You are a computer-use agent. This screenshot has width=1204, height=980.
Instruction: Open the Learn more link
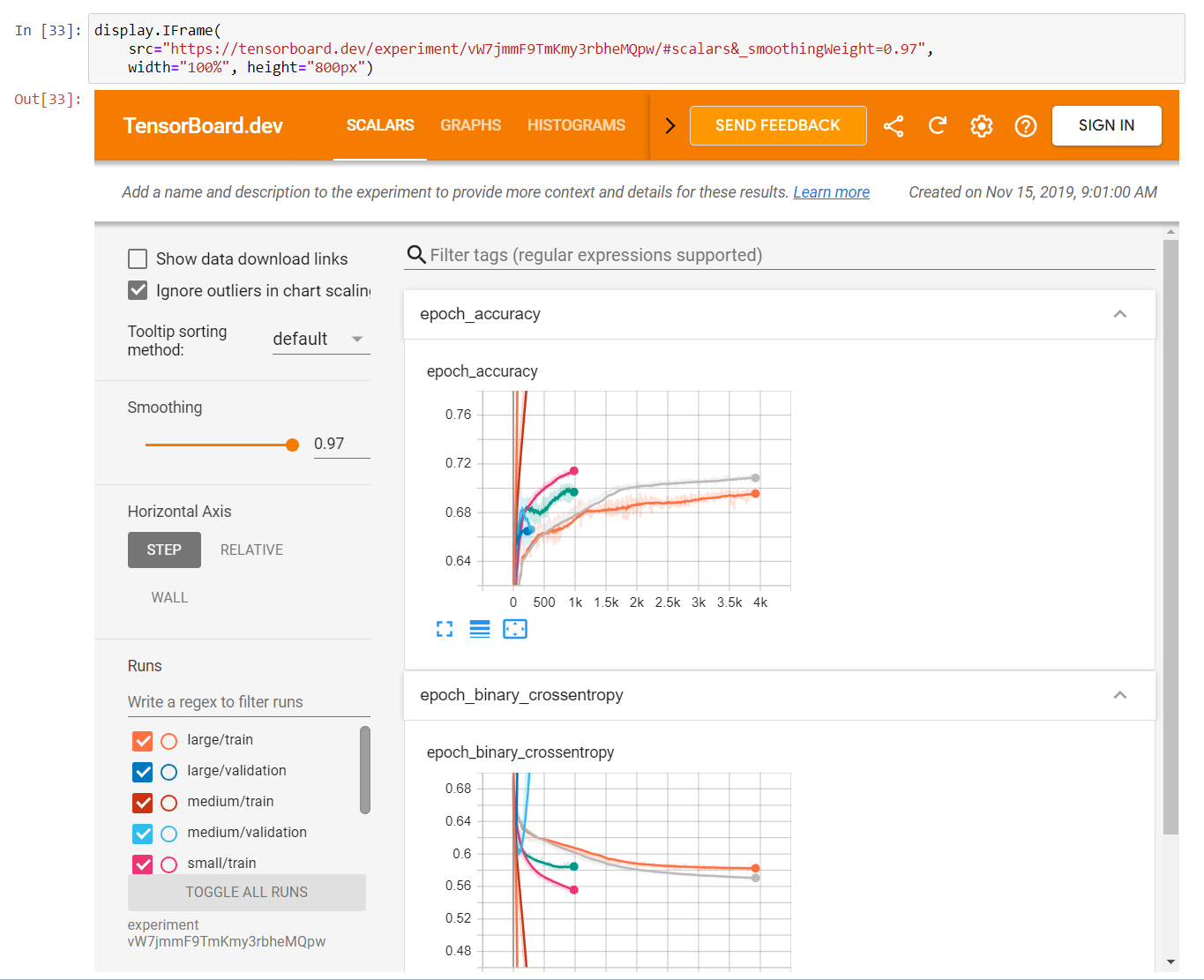point(830,191)
